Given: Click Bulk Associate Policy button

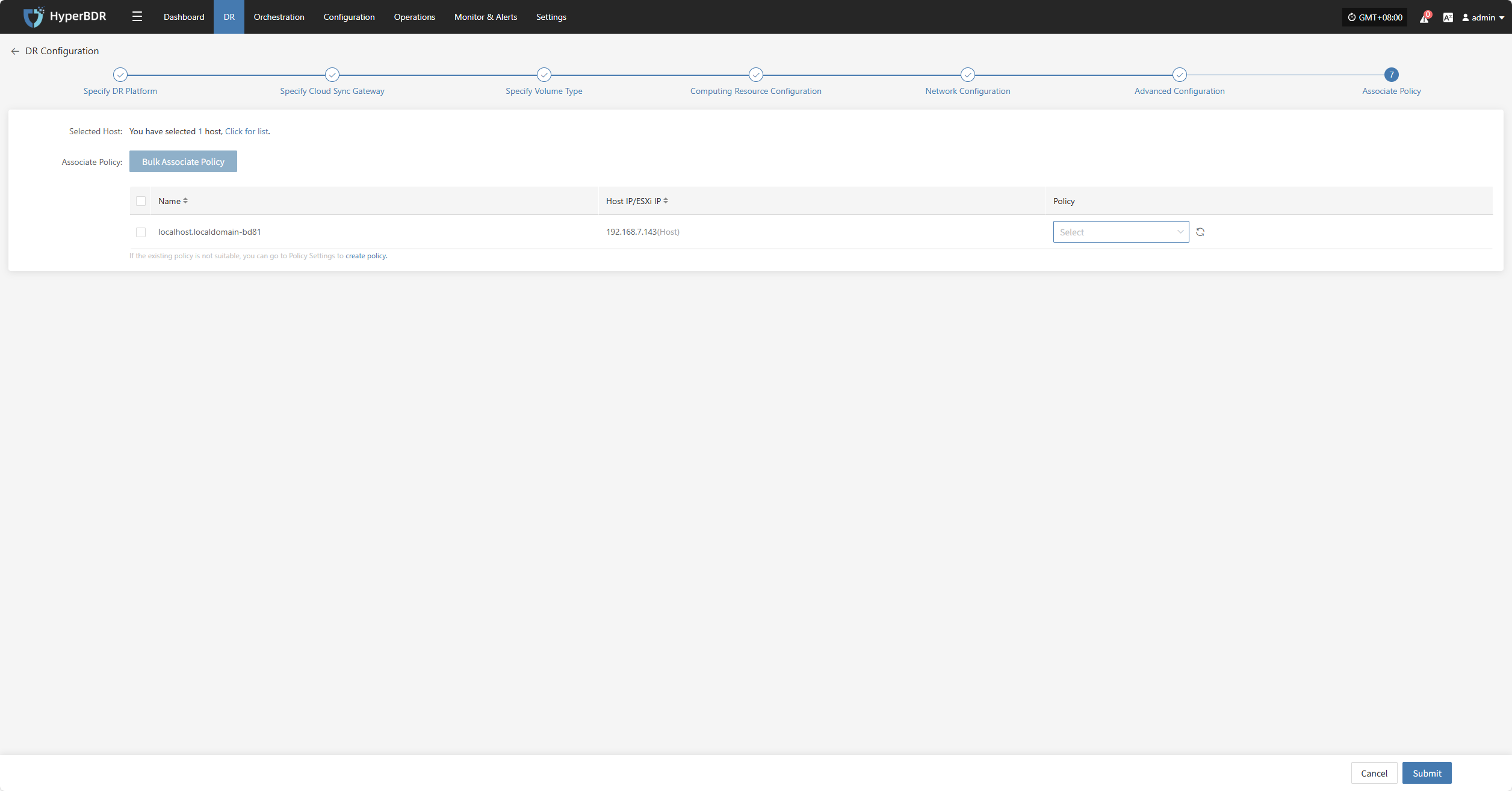Looking at the screenshot, I should (x=183, y=161).
